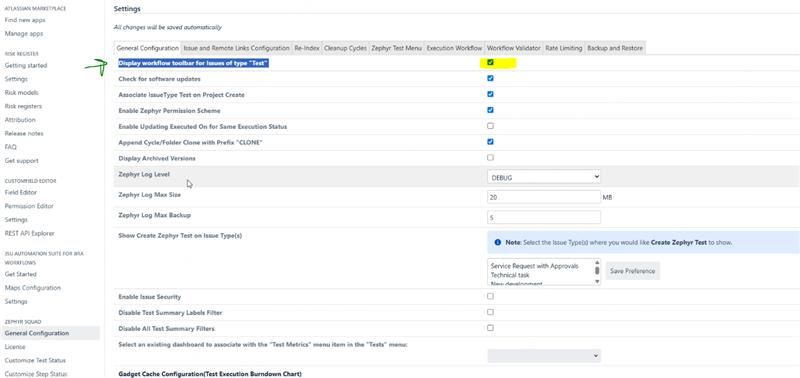Switch to Execution Workflow tab

coord(454,48)
